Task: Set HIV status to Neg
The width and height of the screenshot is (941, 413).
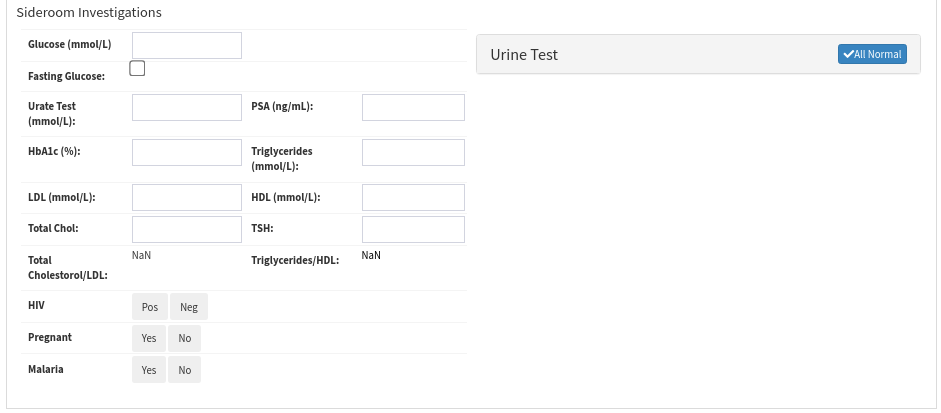Action: click(x=189, y=307)
